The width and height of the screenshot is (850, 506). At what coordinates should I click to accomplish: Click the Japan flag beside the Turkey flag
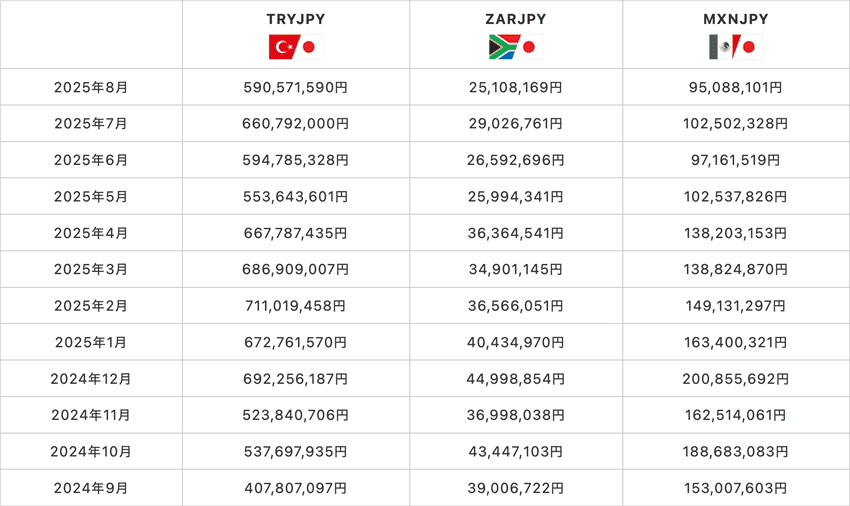tap(309, 46)
